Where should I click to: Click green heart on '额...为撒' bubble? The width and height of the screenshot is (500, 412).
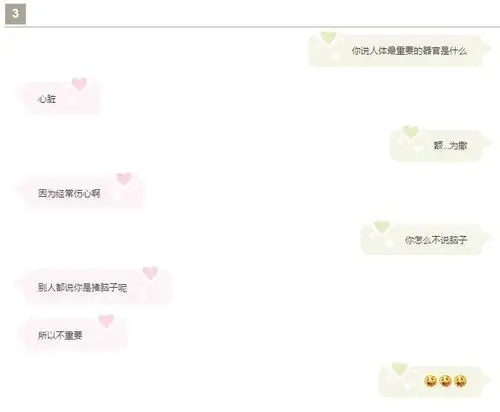coord(410,132)
